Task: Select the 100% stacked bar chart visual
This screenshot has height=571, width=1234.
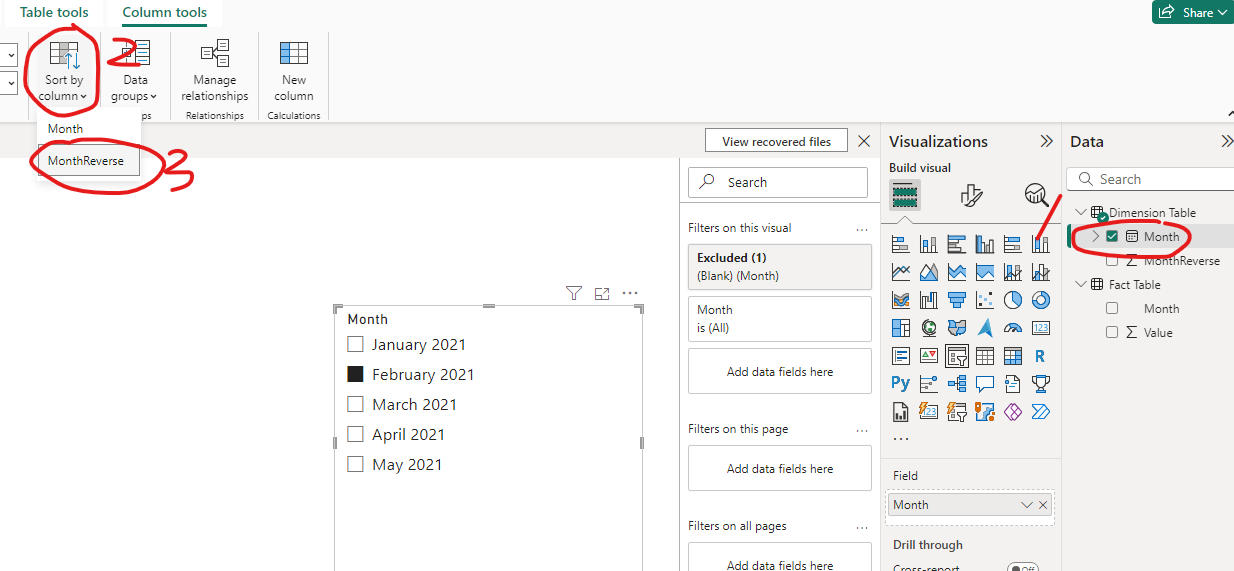Action: tap(1012, 244)
